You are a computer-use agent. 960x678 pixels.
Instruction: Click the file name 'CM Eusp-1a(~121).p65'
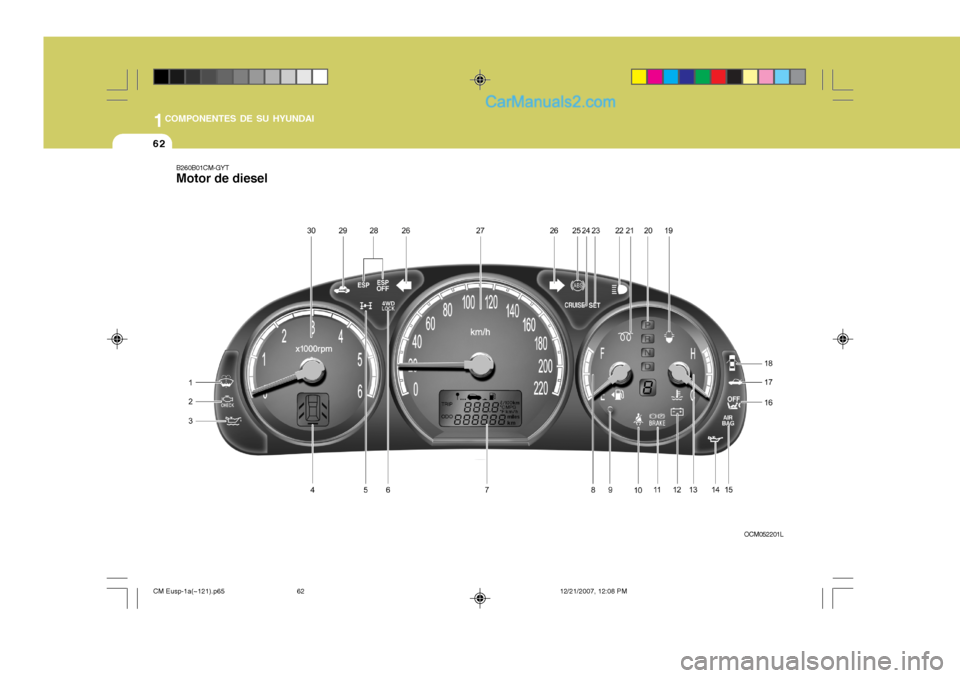(x=189, y=591)
